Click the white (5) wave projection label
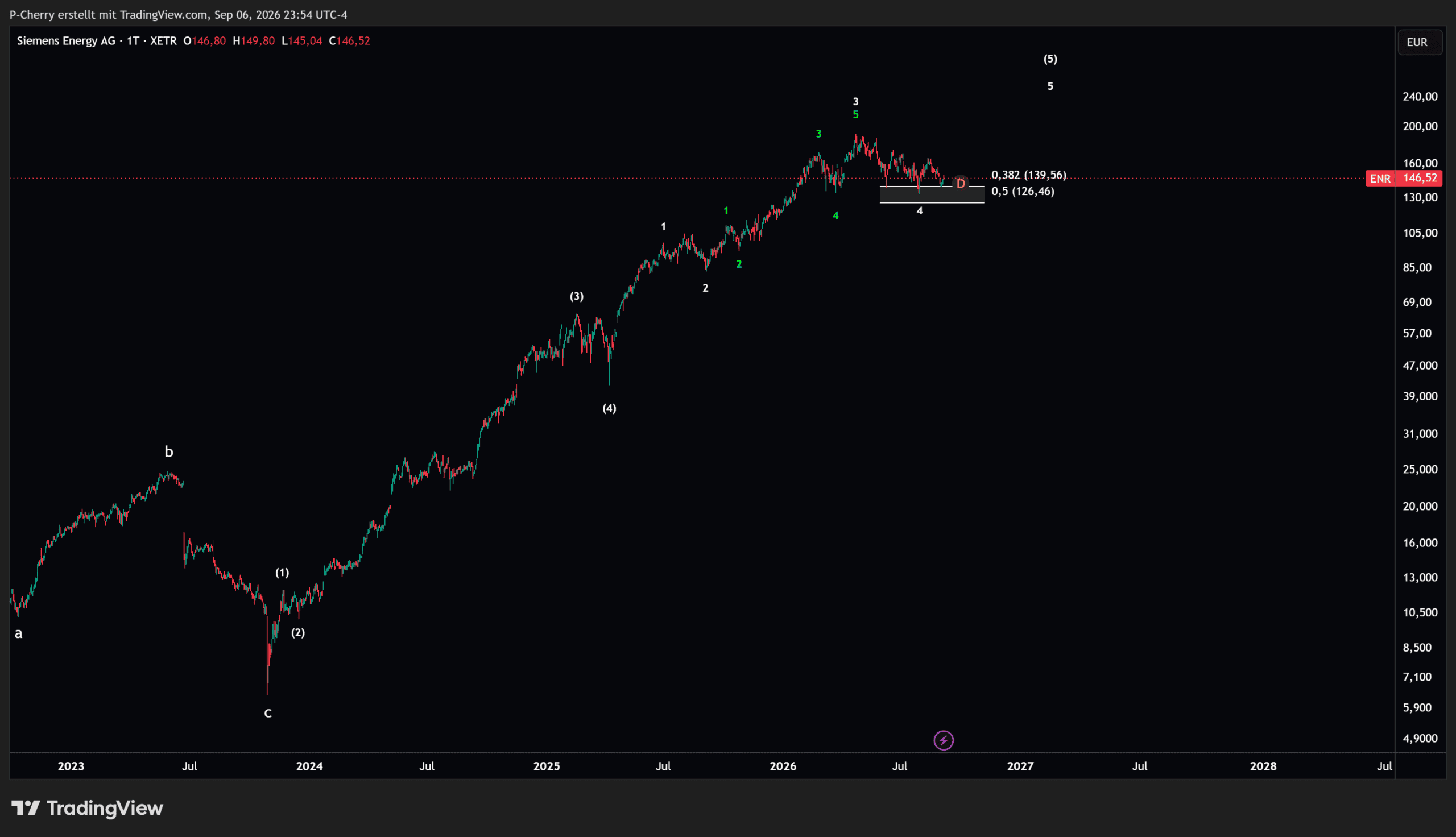The image size is (1456, 837). 1050,59
